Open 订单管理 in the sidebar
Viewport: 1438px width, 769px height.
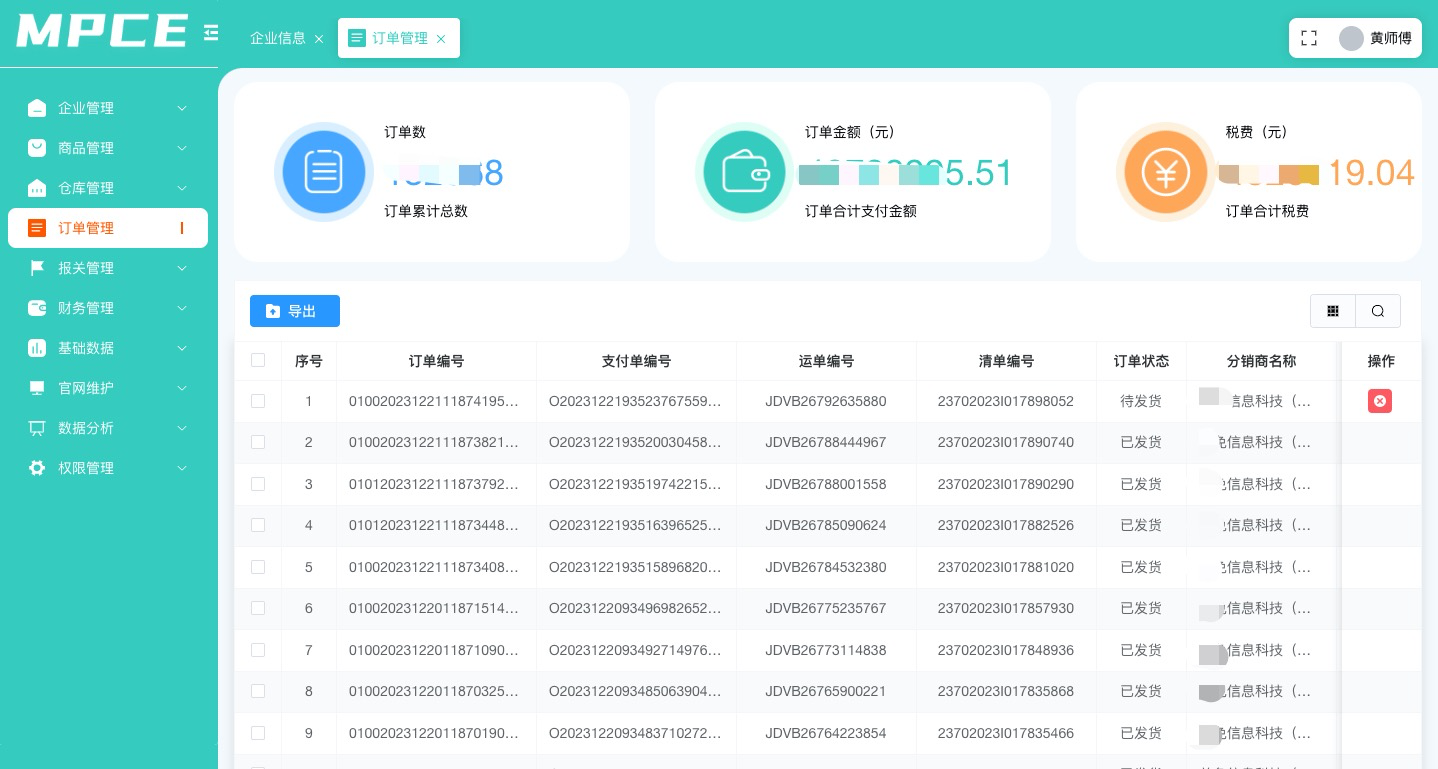(108, 228)
